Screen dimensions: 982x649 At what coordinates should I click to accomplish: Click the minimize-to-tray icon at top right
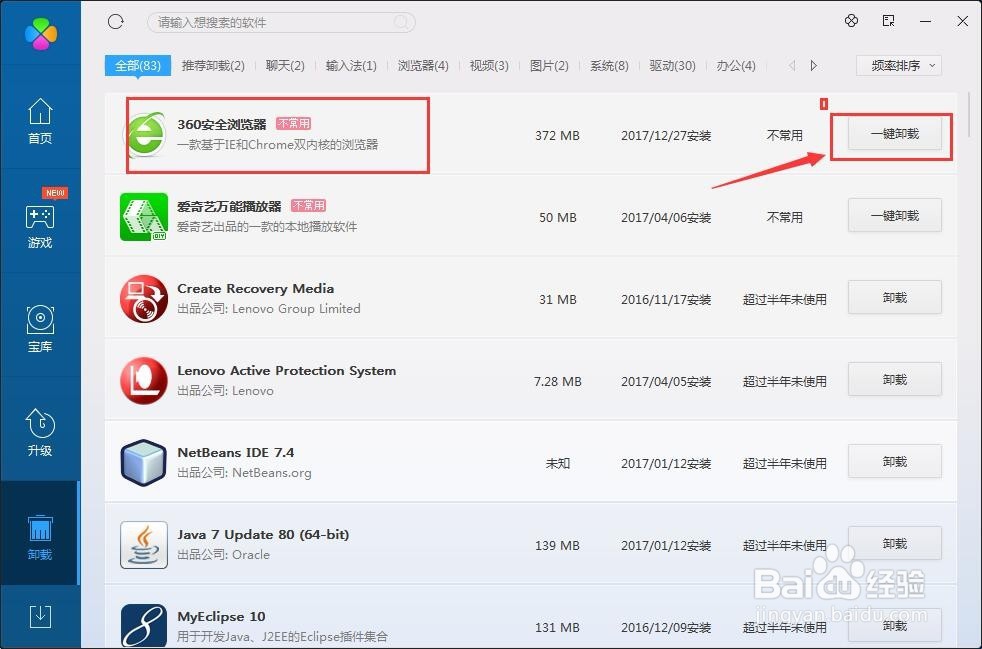pos(886,20)
